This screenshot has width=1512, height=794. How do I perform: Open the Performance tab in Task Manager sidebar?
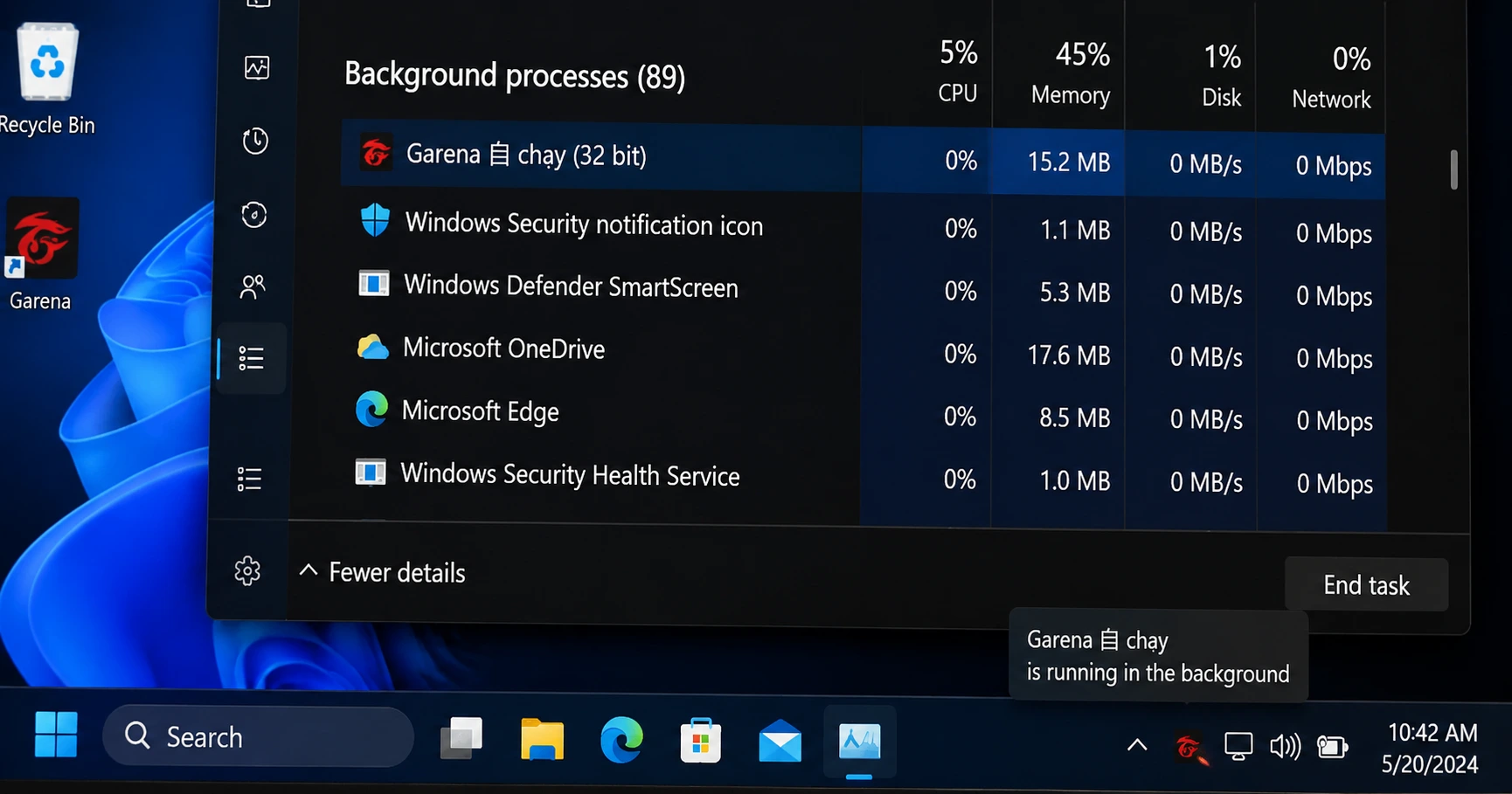pos(257,67)
